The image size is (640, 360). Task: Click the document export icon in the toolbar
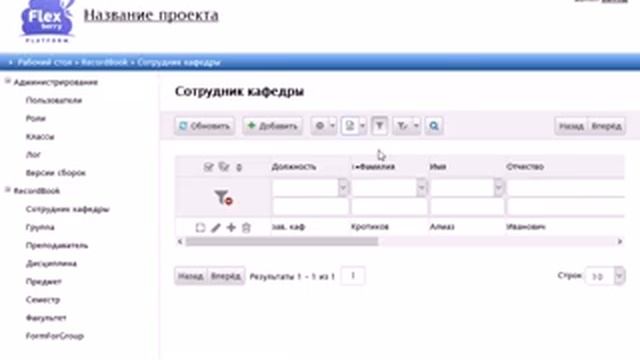tap(349, 126)
